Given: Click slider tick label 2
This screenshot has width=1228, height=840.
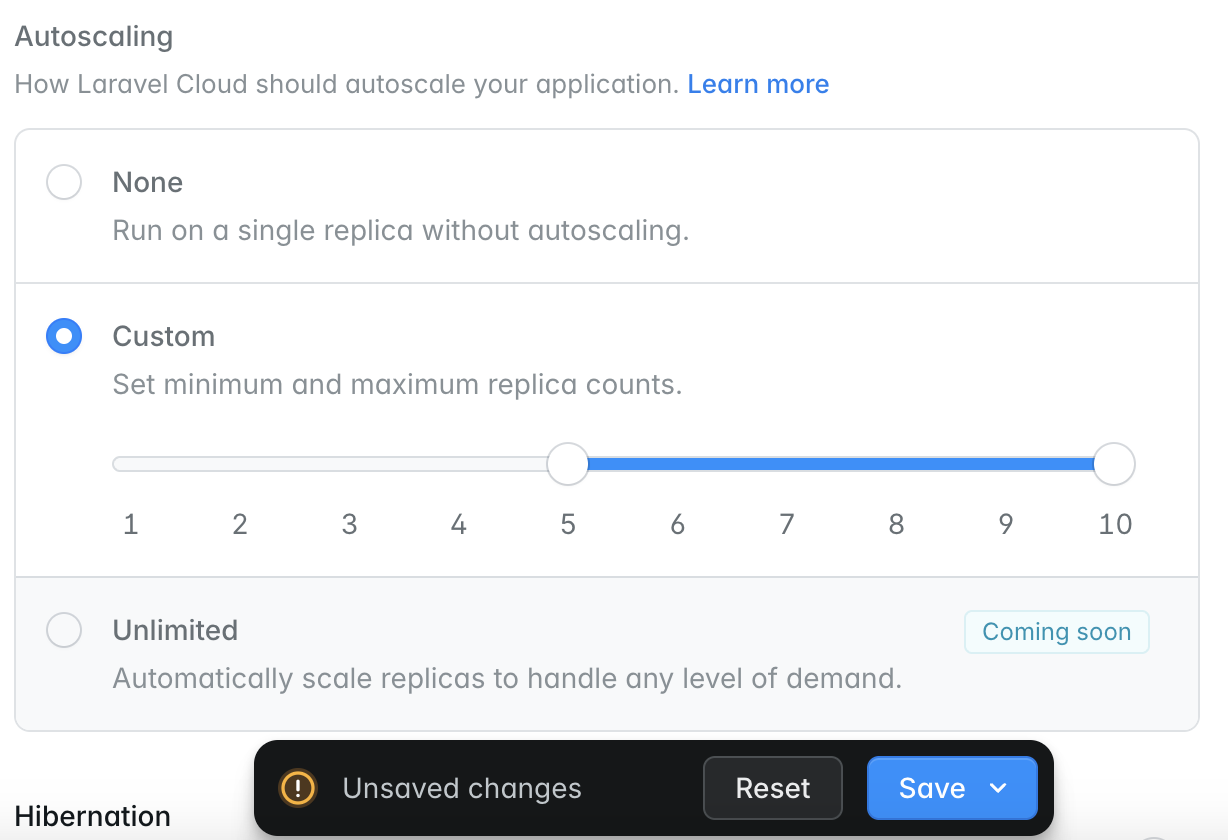Looking at the screenshot, I should tap(240, 524).
